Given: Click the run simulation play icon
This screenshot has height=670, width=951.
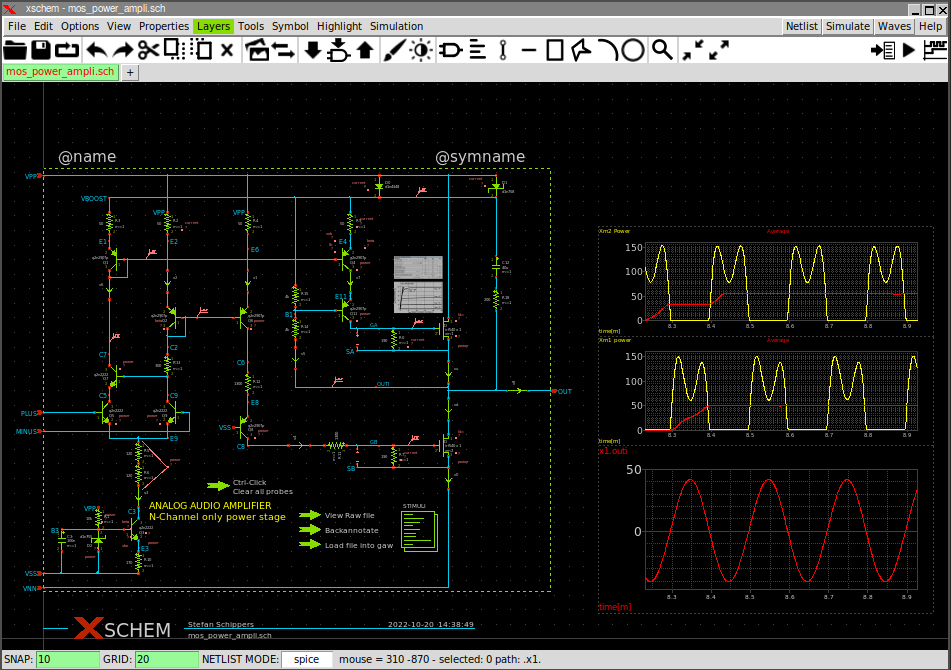Looking at the screenshot, I should (909, 49).
